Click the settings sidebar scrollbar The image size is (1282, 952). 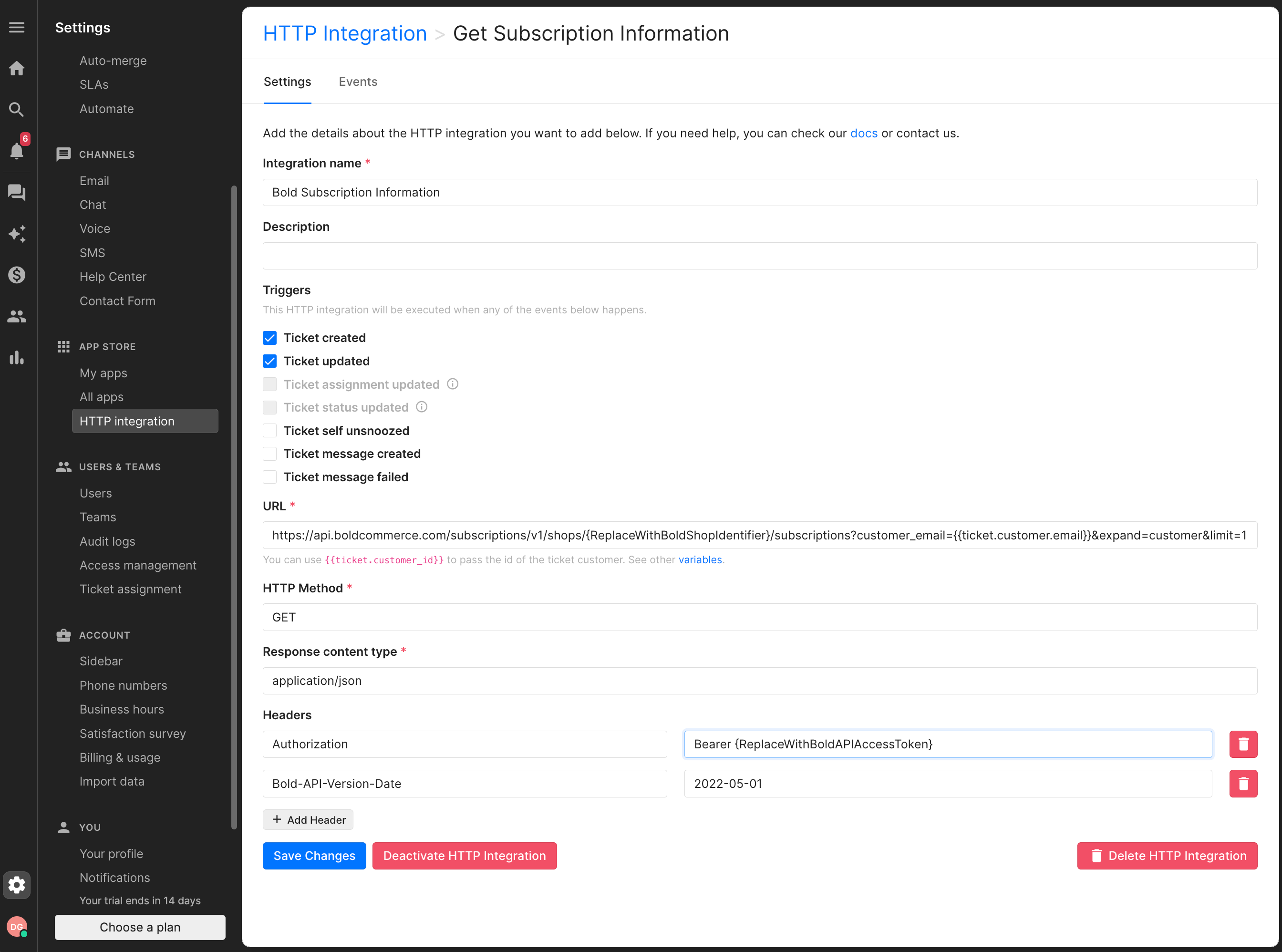tap(234, 507)
